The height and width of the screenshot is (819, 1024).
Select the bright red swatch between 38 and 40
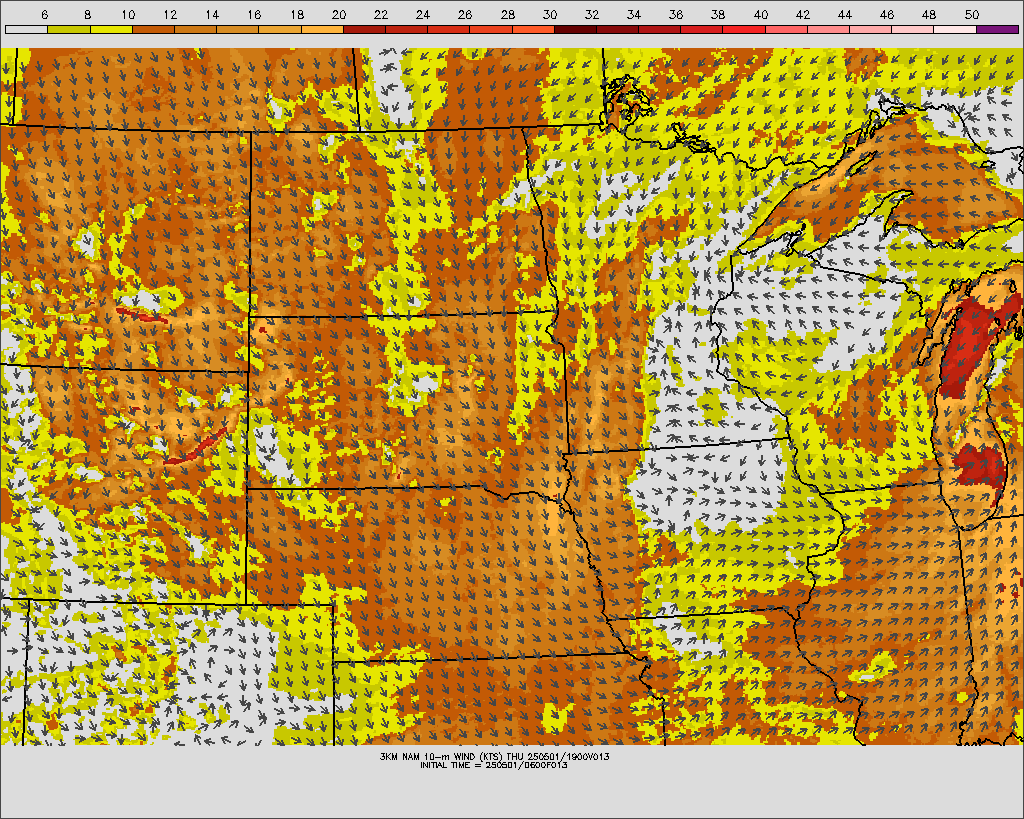[744, 29]
